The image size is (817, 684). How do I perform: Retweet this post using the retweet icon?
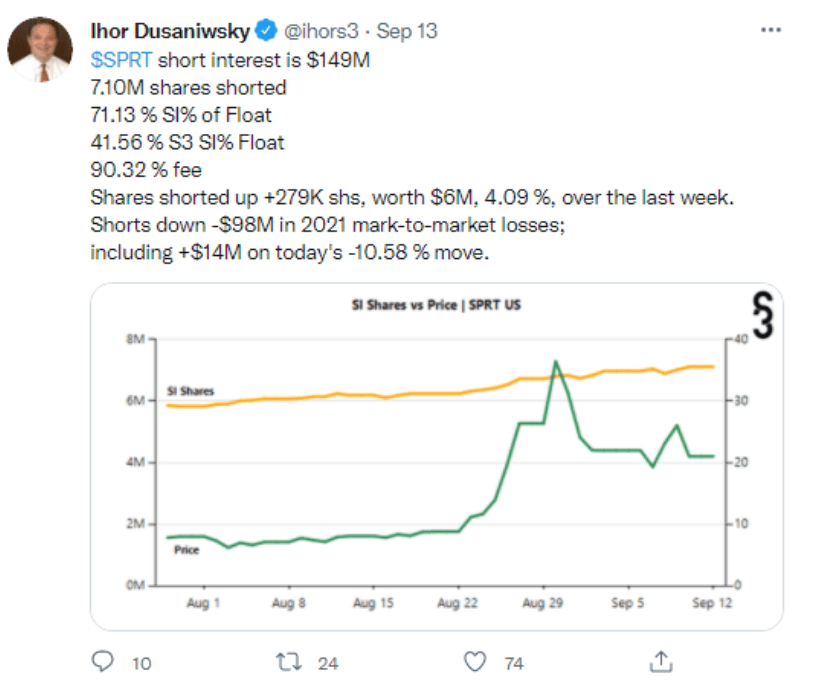point(287,661)
